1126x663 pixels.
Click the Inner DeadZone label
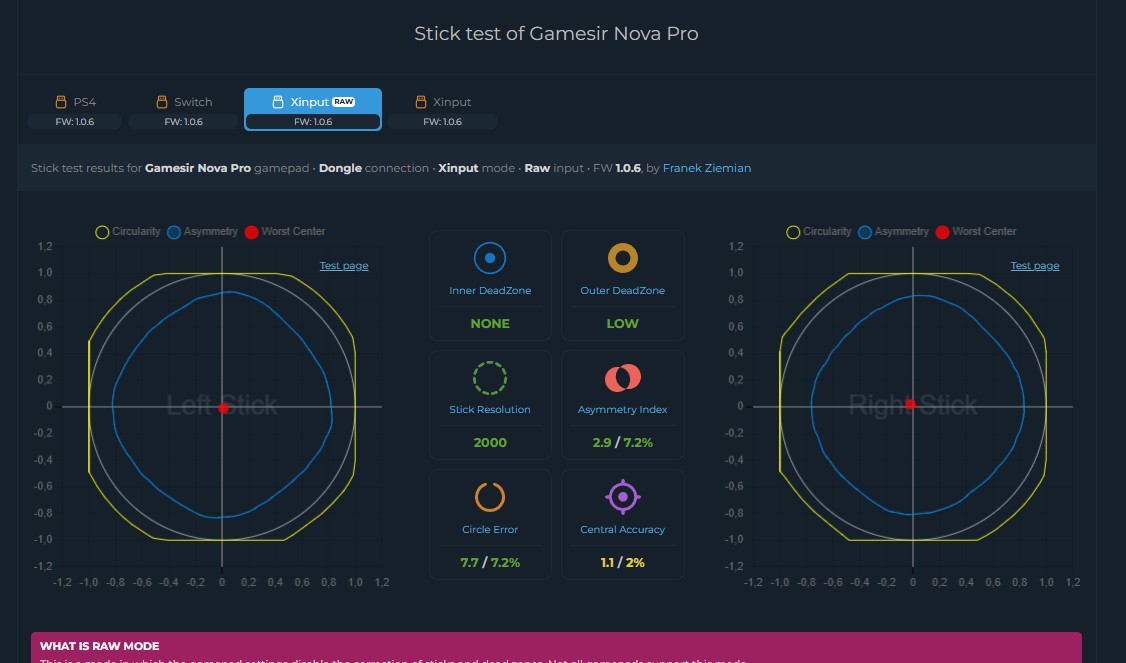point(490,291)
